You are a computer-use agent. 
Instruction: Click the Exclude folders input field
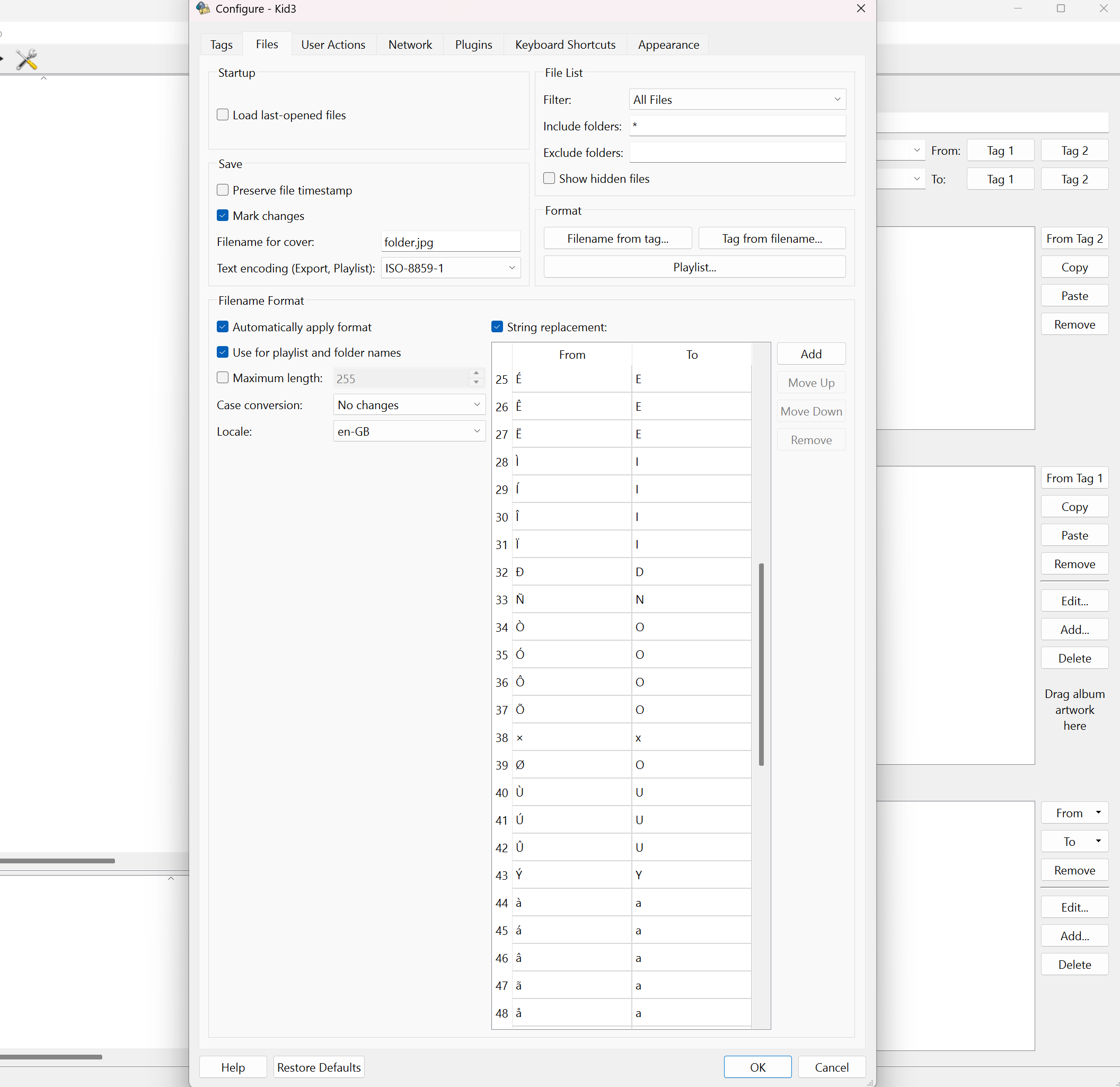pos(737,152)
